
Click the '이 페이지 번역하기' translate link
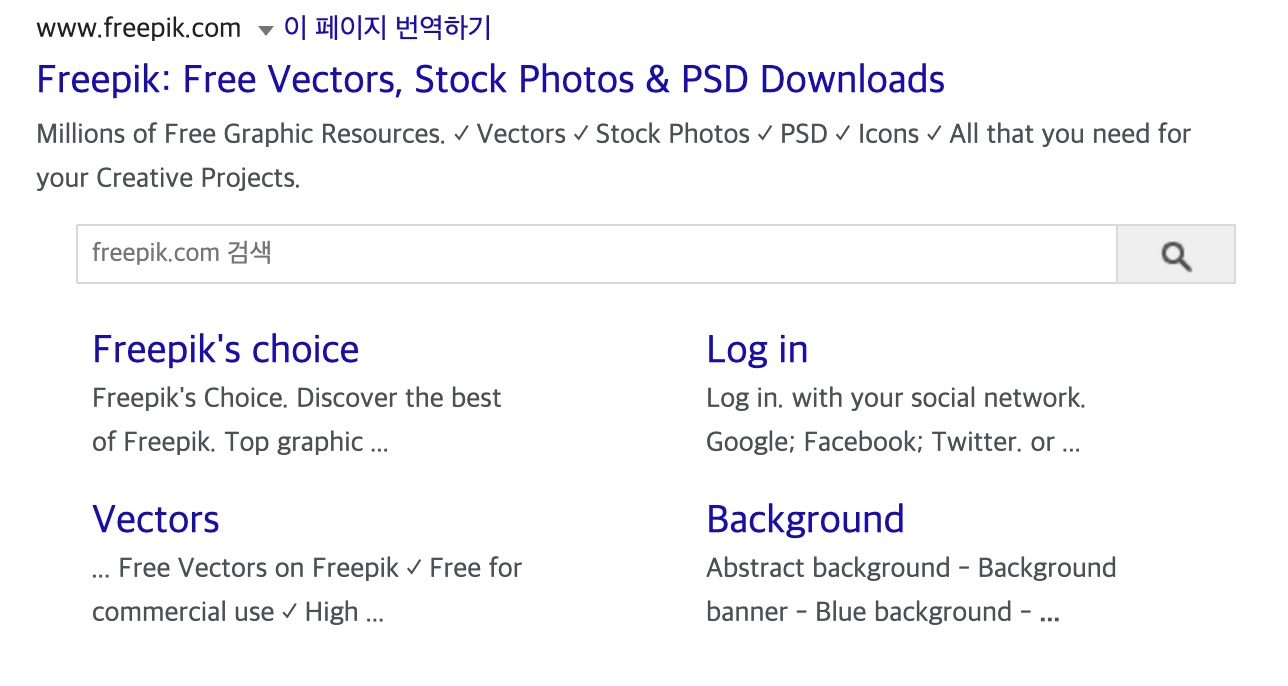click(387, 28)
